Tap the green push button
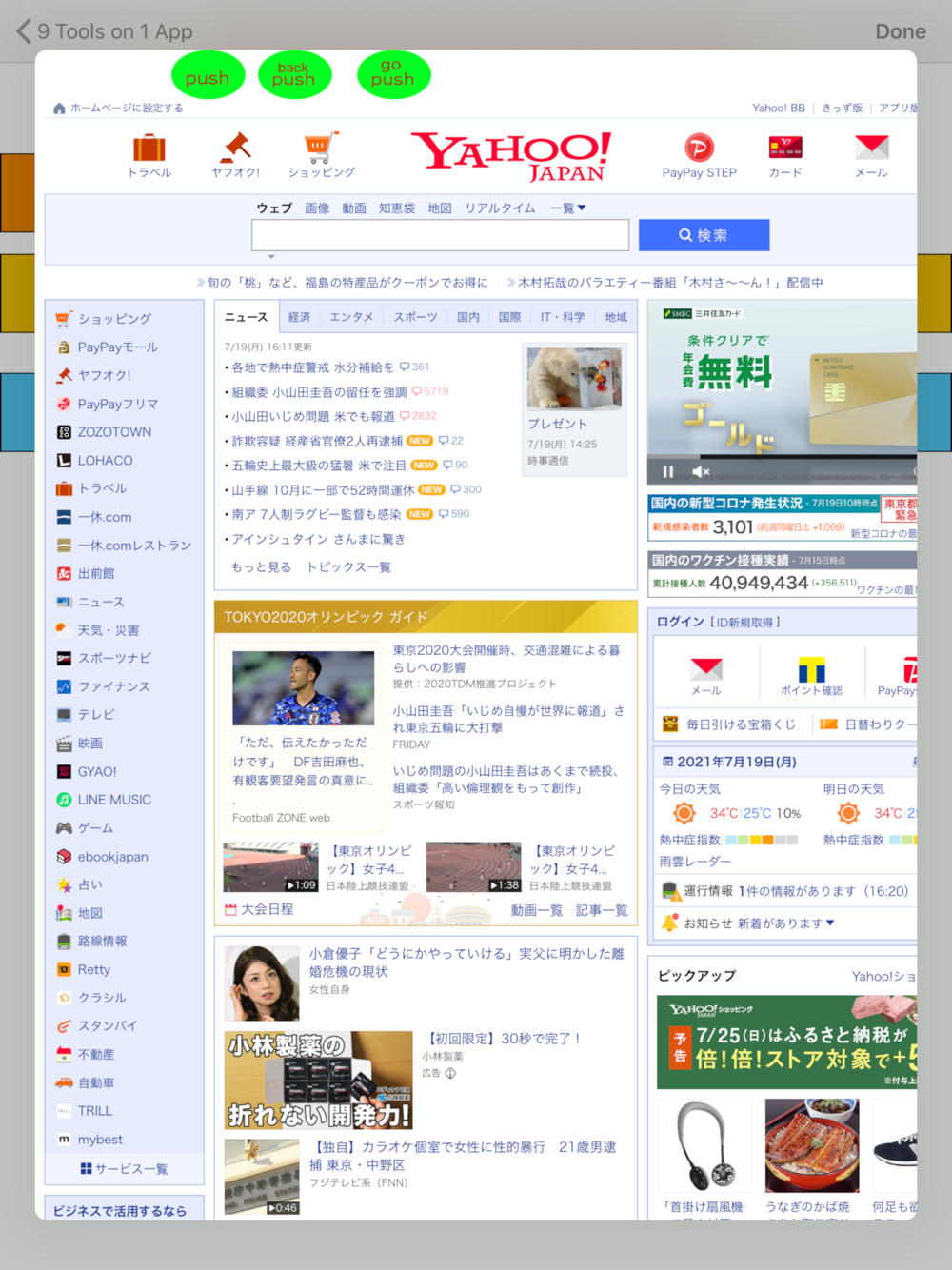Image resolution: width=952 pixels, height=1270 pixels. coord(208,75)
